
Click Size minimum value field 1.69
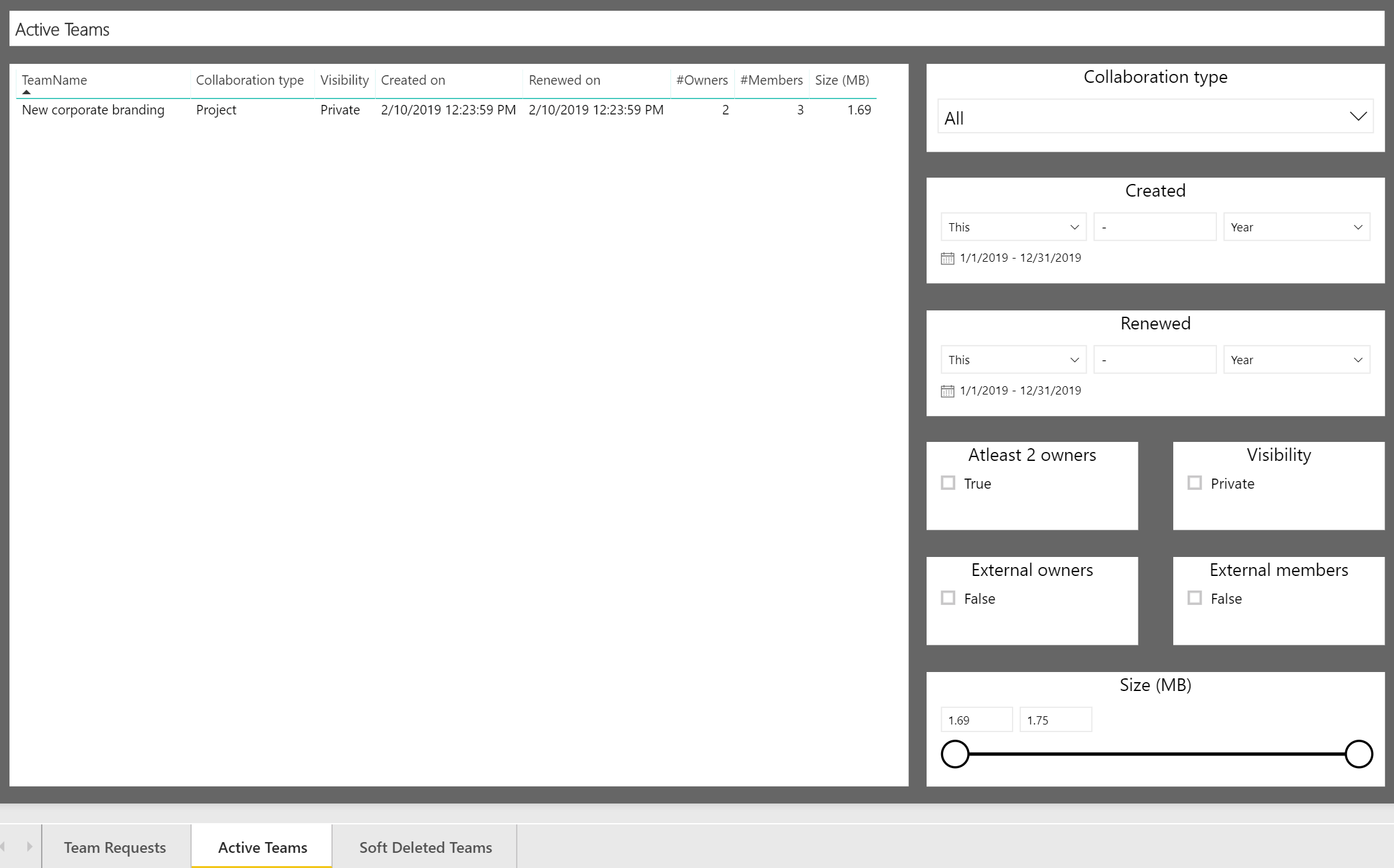pos(976,720)
